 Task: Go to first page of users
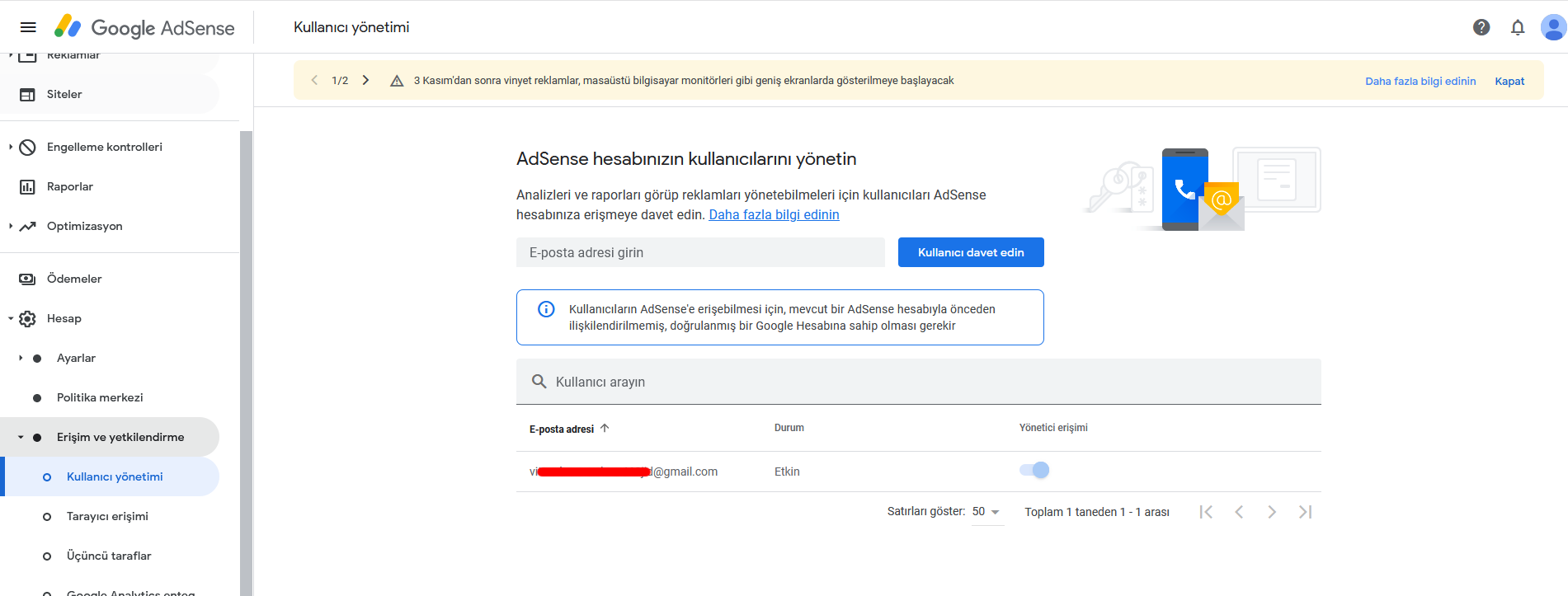coord(1206,512)
